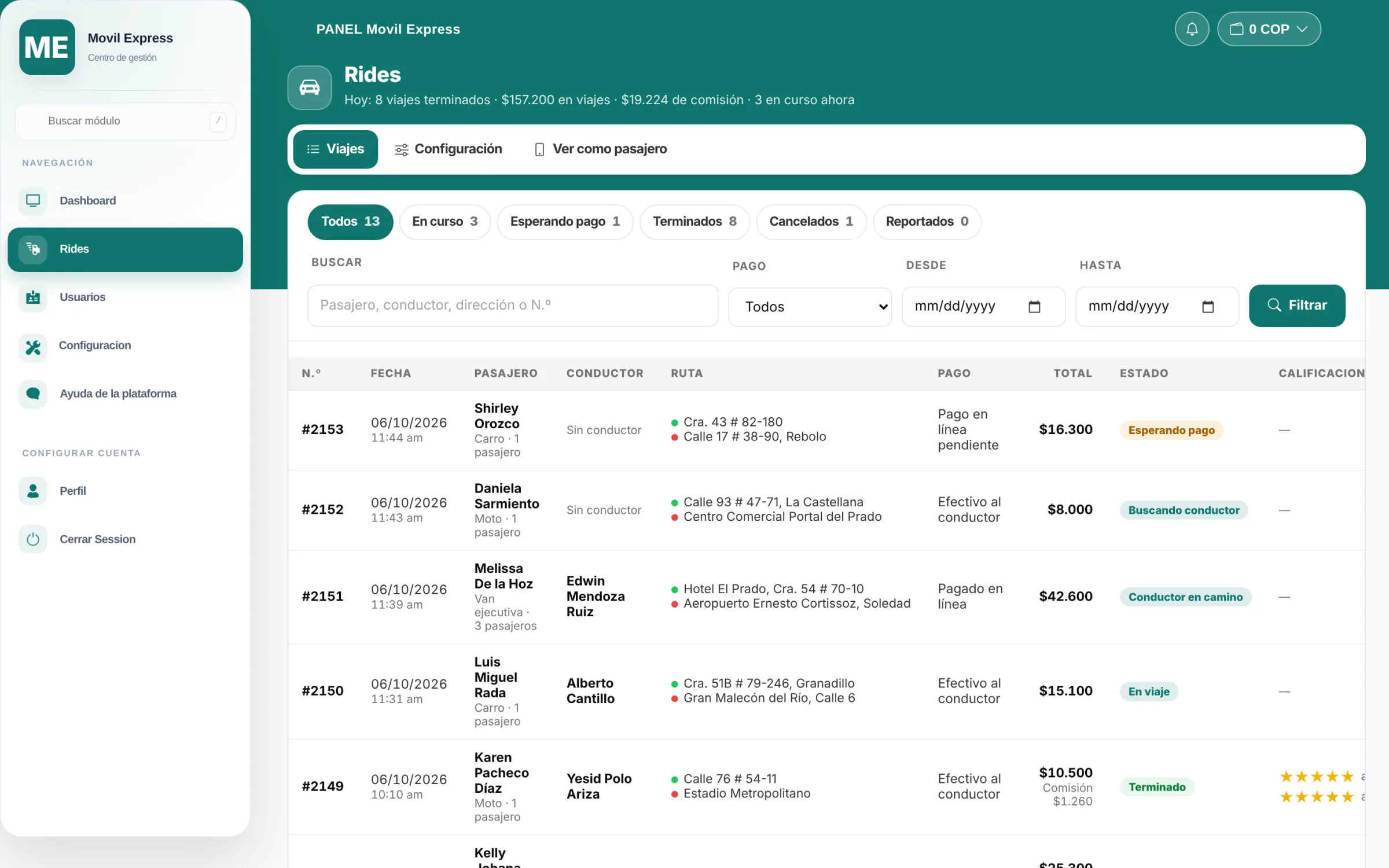Switch to the Viajes tab

pos(335,149)
